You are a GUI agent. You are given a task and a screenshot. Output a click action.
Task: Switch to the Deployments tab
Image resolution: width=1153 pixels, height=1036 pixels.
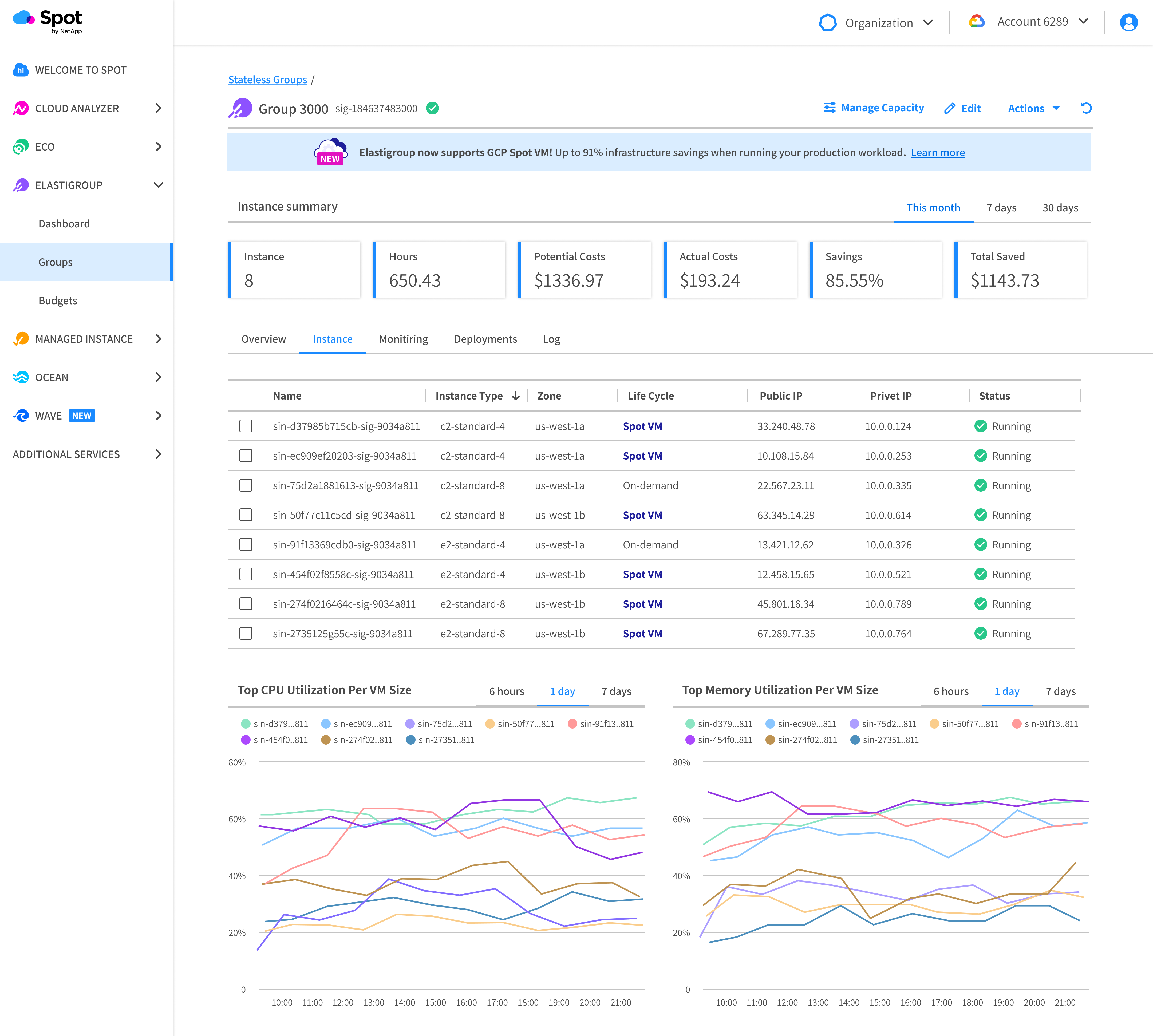pos(485,339)
